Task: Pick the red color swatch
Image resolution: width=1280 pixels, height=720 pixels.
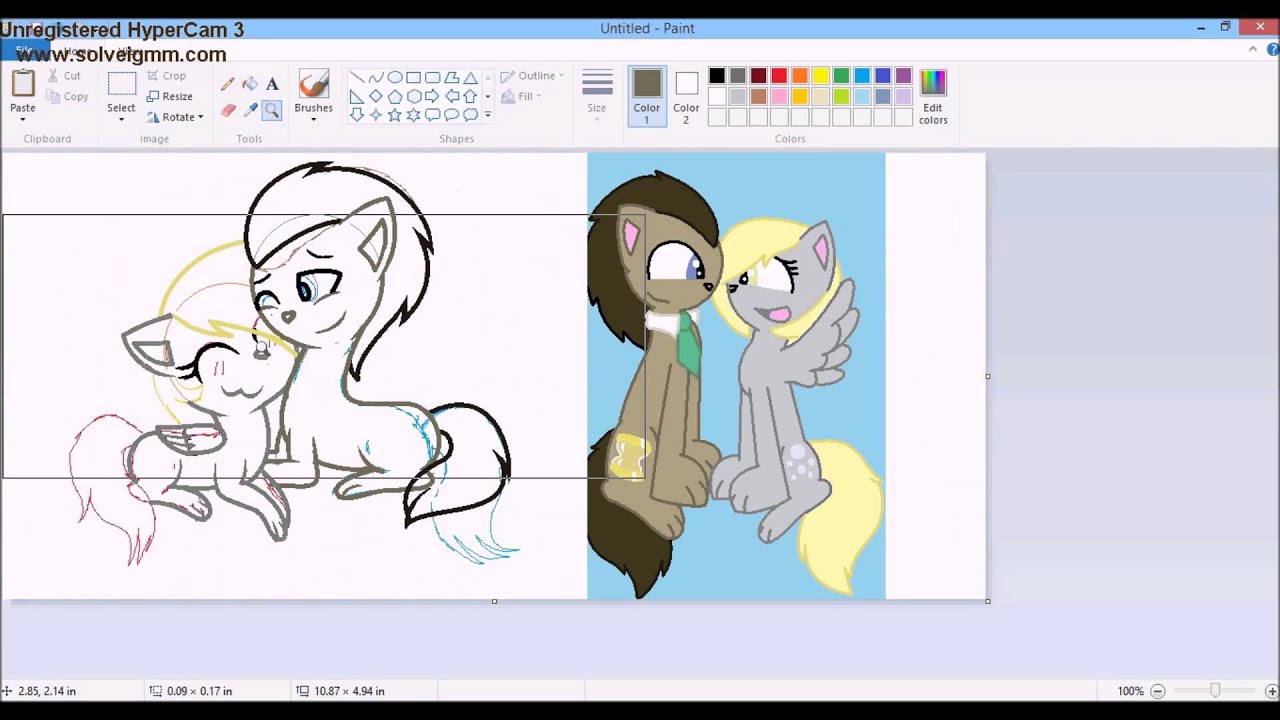Action: pyautogui.click(x=779, y=76)
